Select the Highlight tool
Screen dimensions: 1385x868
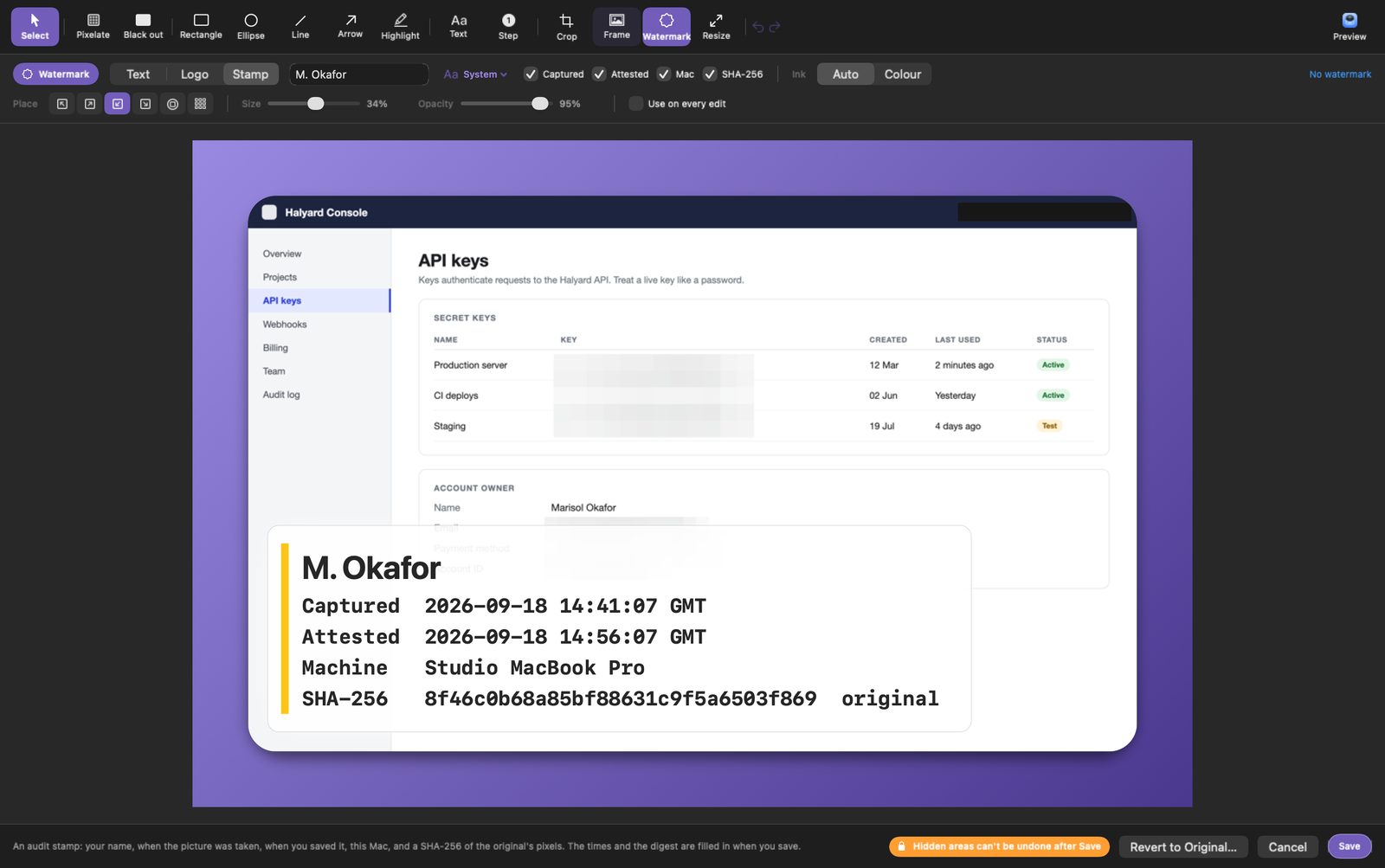400,26
